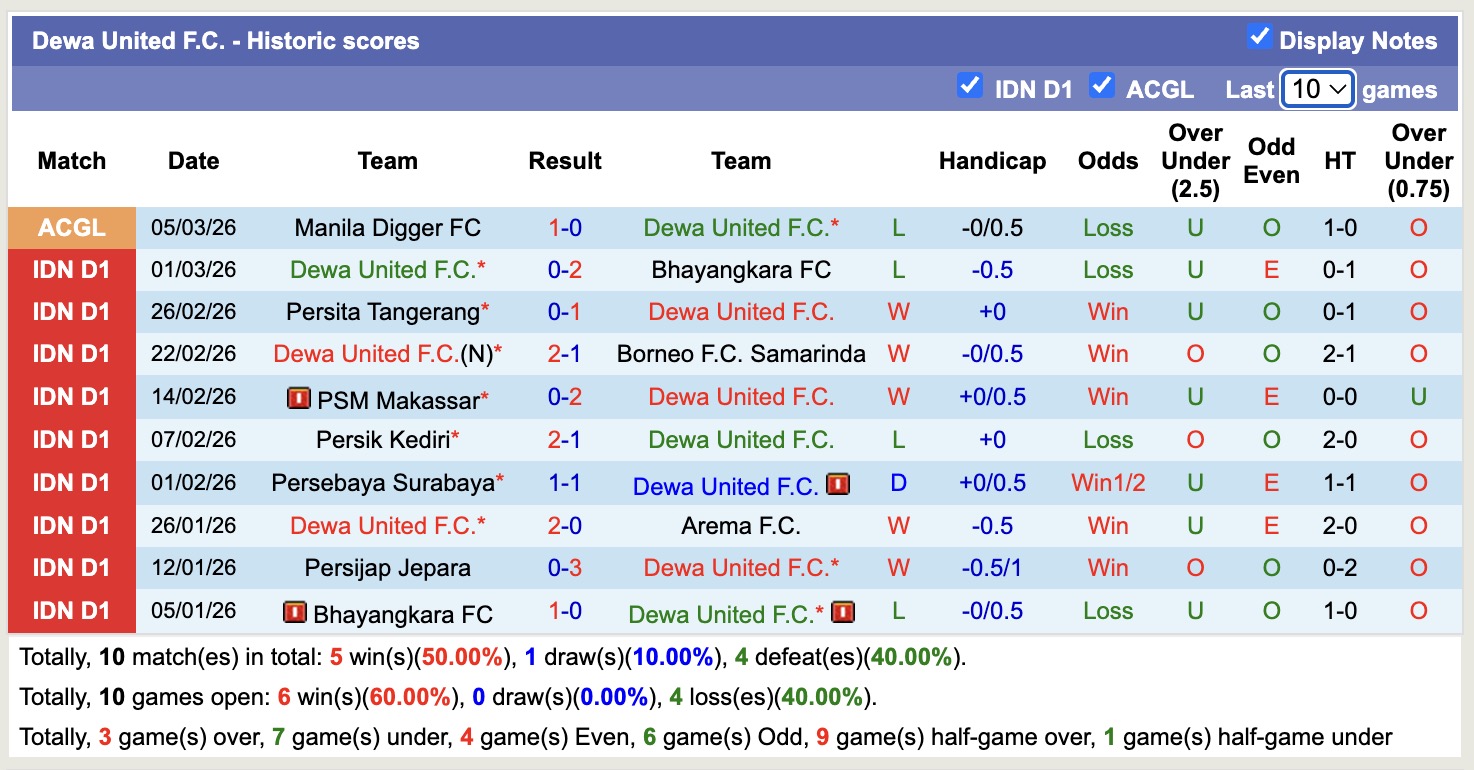Click the 0-3 result score for Persijap Jepara
This screenshot has height=770, width=1474.
[x=565, y=568]
